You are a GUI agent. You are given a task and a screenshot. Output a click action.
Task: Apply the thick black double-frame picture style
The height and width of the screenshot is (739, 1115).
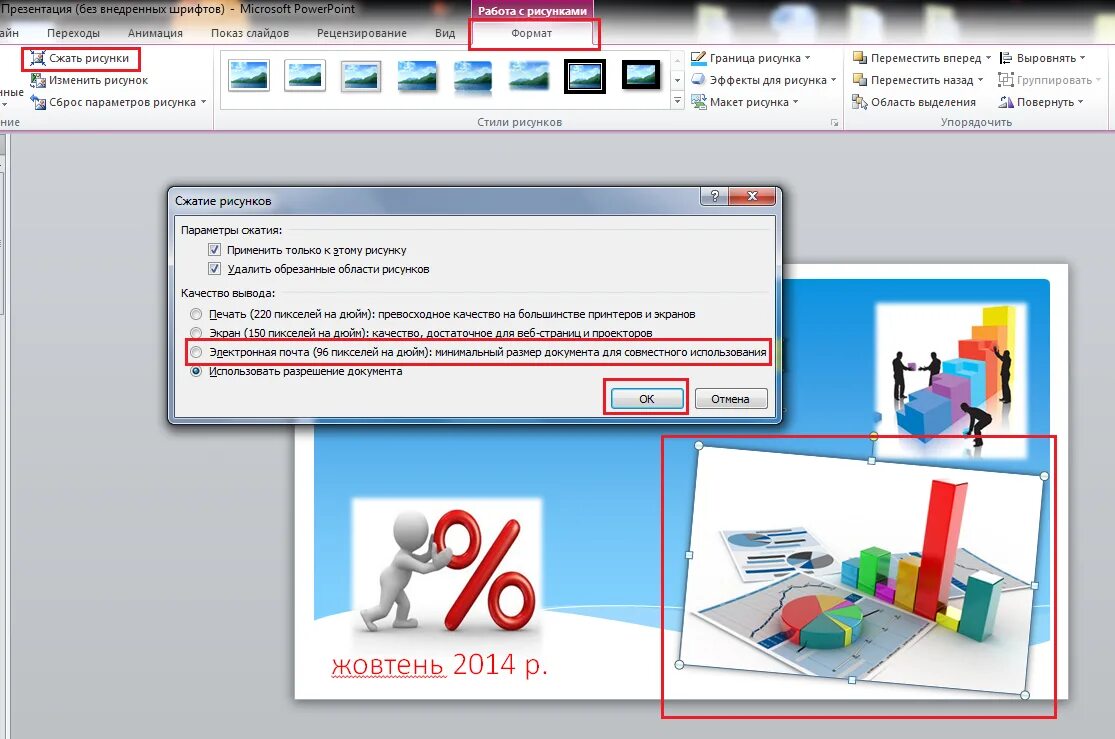tap(585, 75)
